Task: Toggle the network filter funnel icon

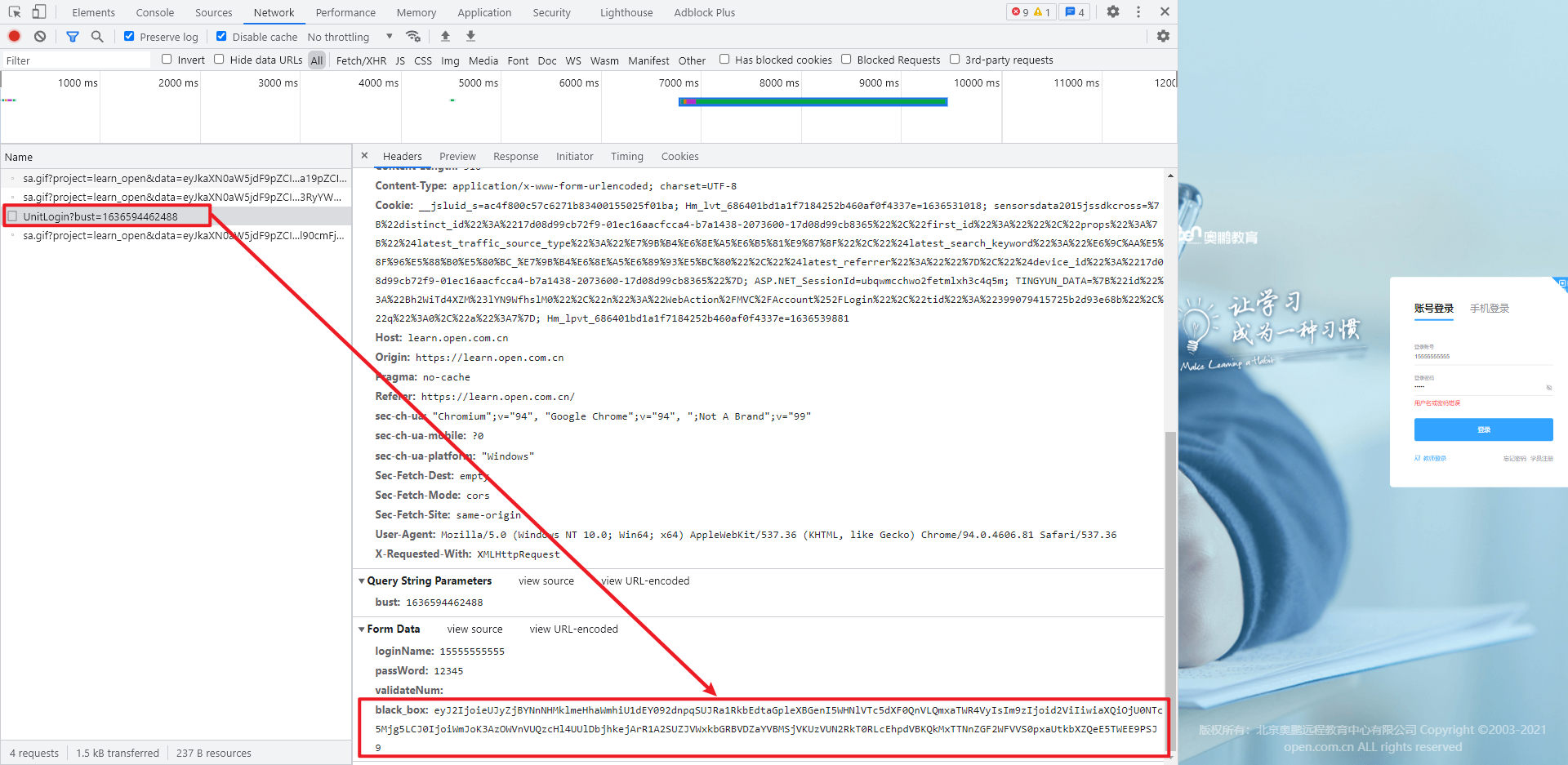Action: 73,37
